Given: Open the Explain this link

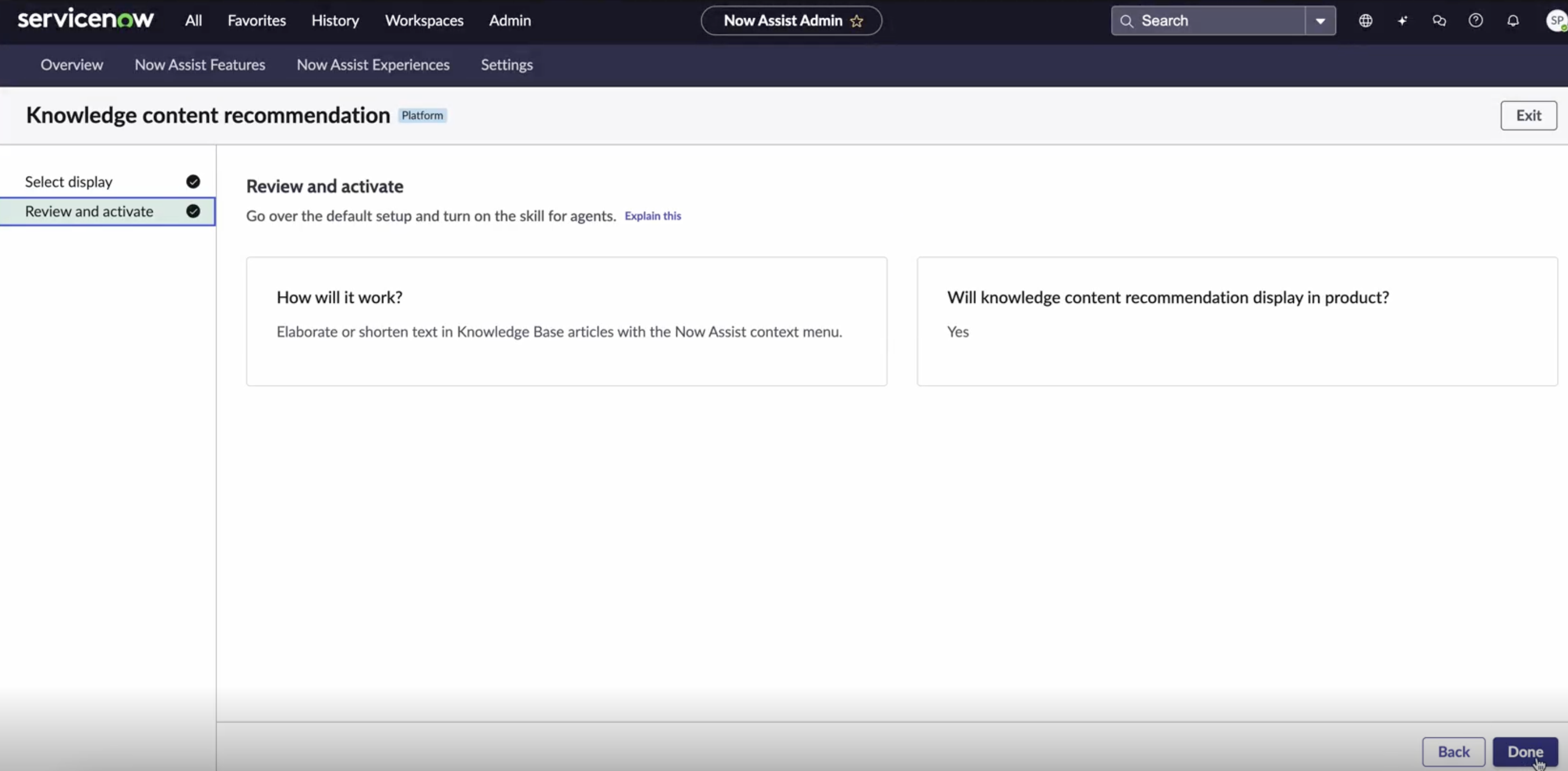Looking at the screenshot, I should [653, 216].
